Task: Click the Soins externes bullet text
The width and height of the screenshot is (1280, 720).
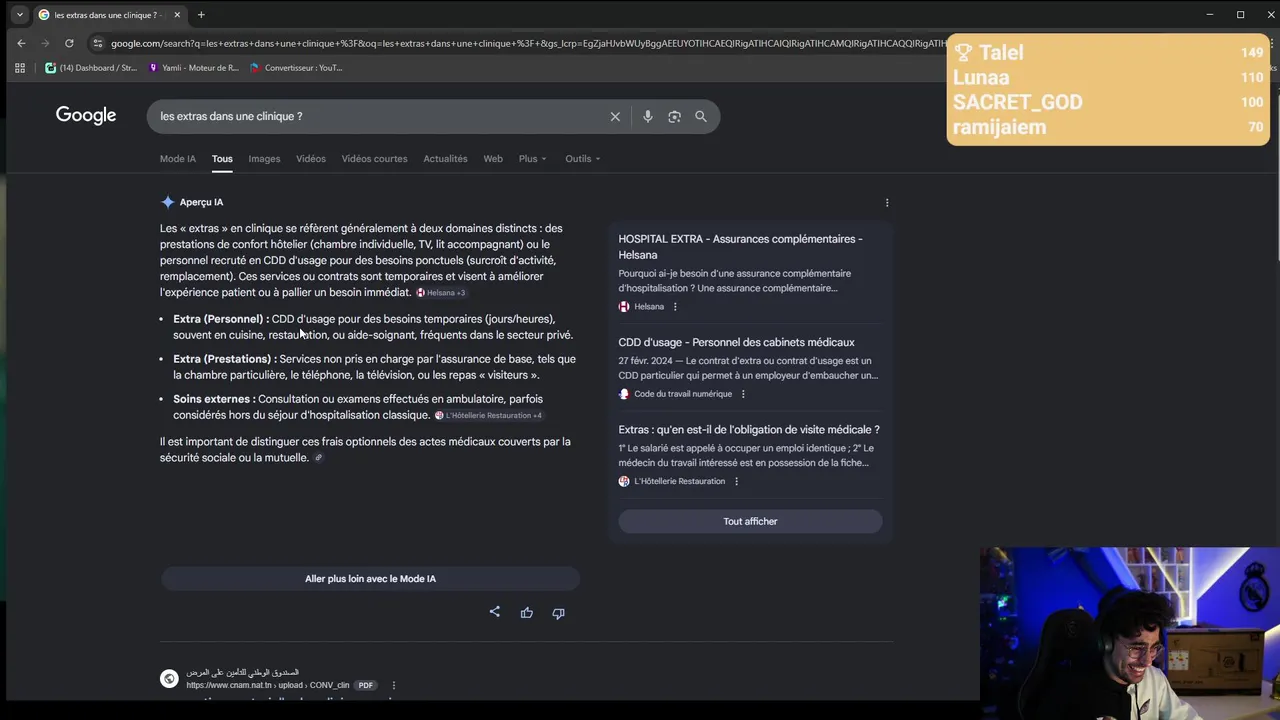Action: (x=358, y=407)
